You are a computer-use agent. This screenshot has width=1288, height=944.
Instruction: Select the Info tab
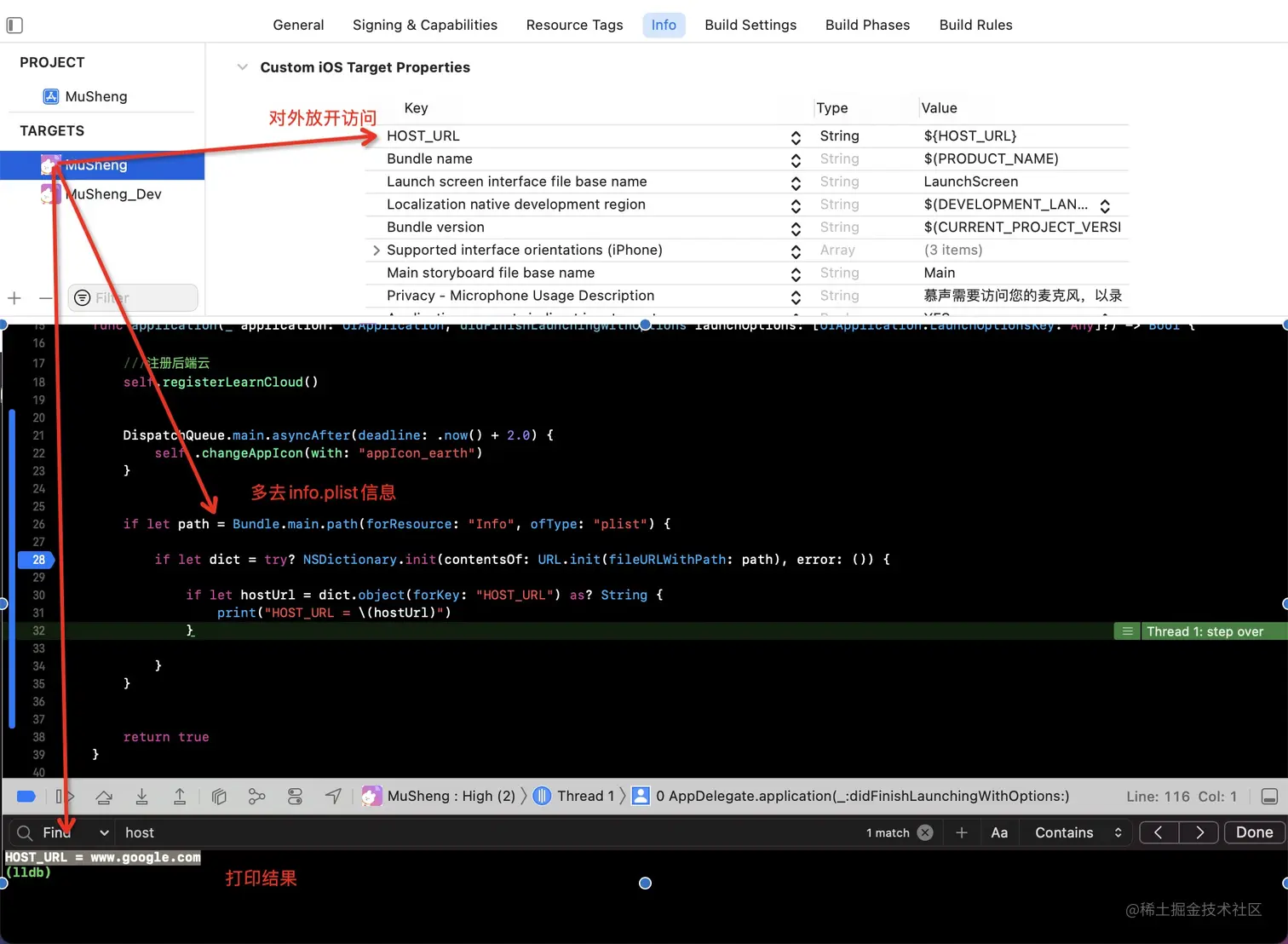tap(664, 25)
